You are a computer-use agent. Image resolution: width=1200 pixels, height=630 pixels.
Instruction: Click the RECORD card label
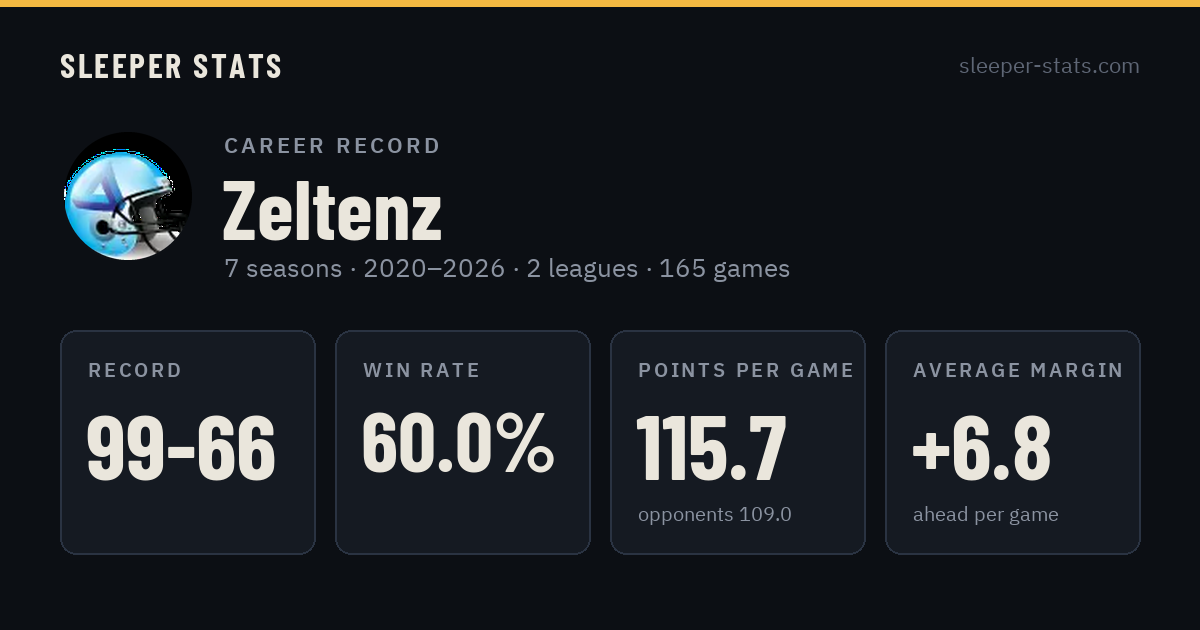pos(135,371)
